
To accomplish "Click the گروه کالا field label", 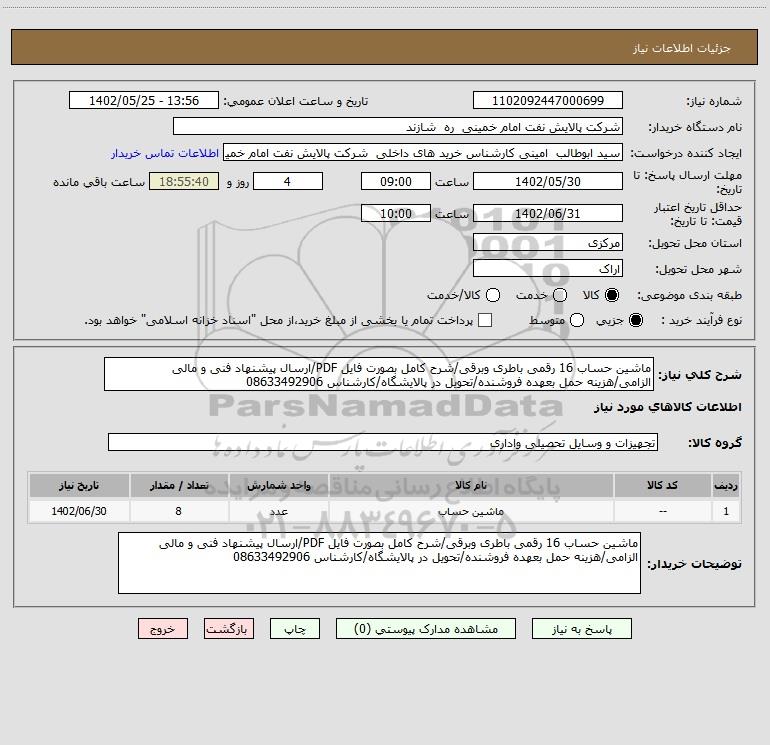I will coord(715,442).
